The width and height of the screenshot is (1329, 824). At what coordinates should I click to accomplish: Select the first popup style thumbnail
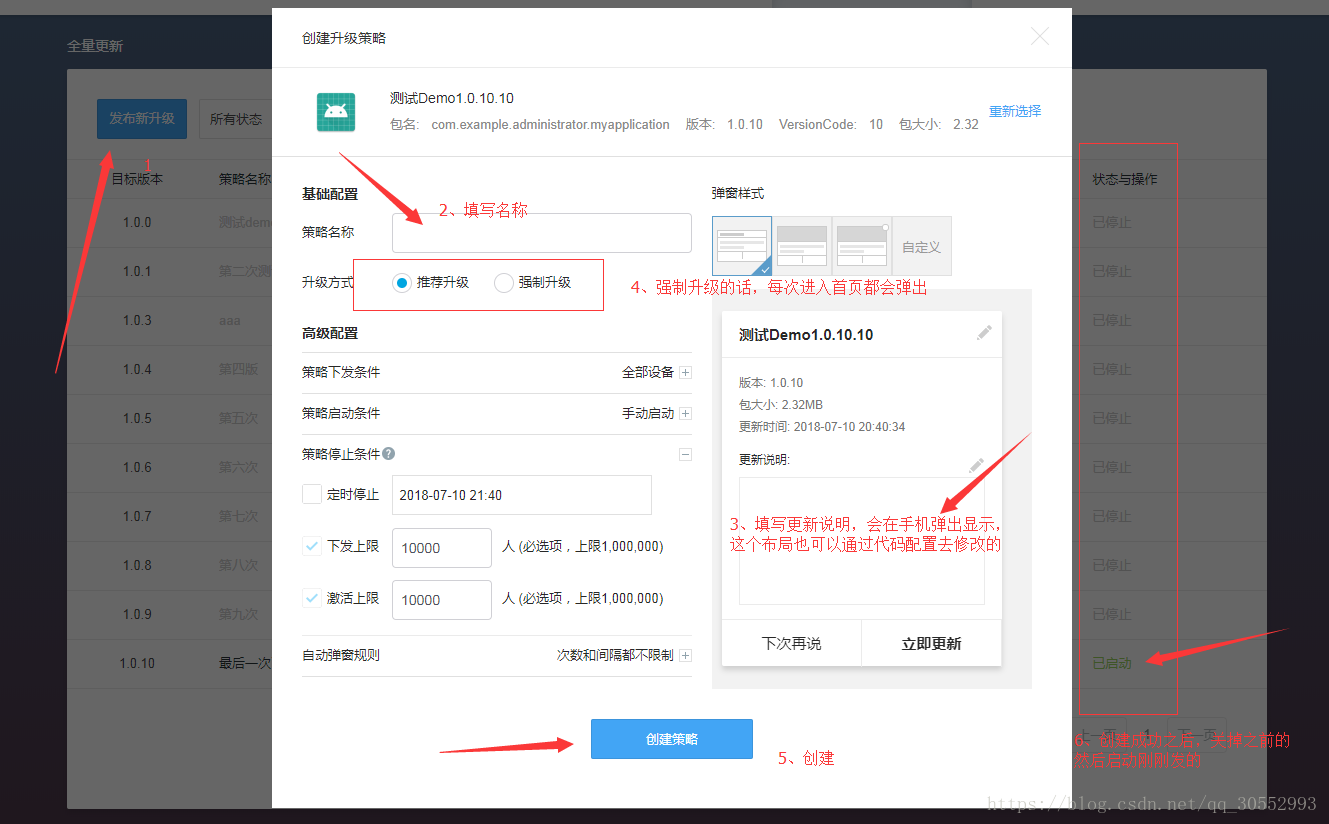pos(742,246)
